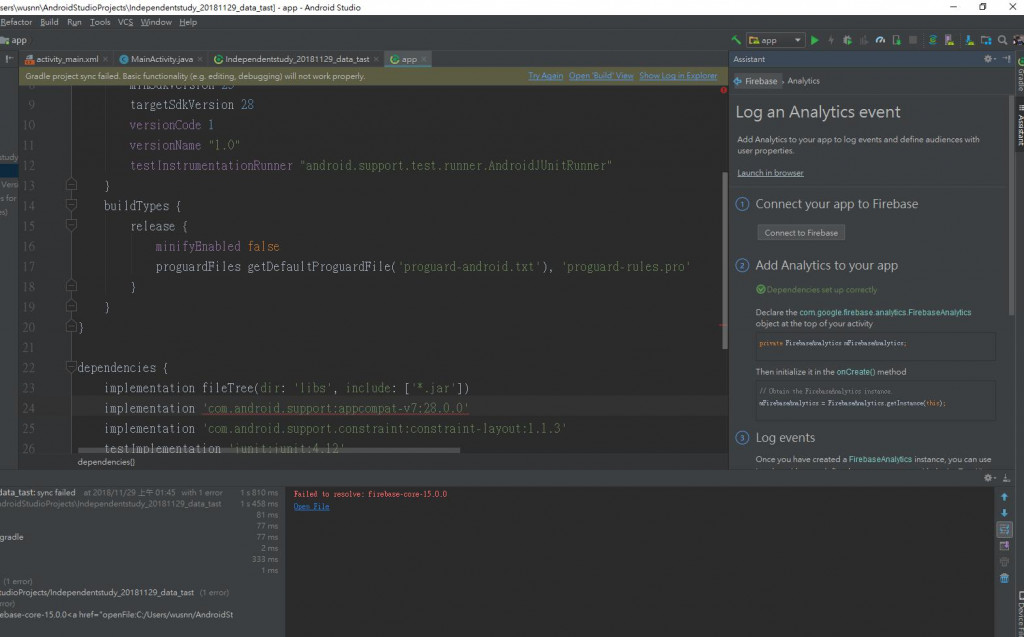Open the Run menu

[x=74, y=22]
